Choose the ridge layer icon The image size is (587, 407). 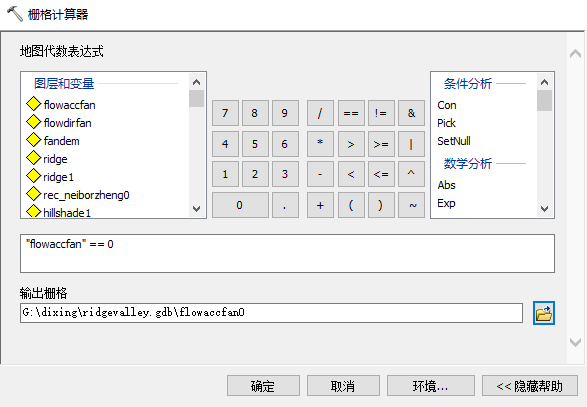pyautogui.click(x=34, y=158)
